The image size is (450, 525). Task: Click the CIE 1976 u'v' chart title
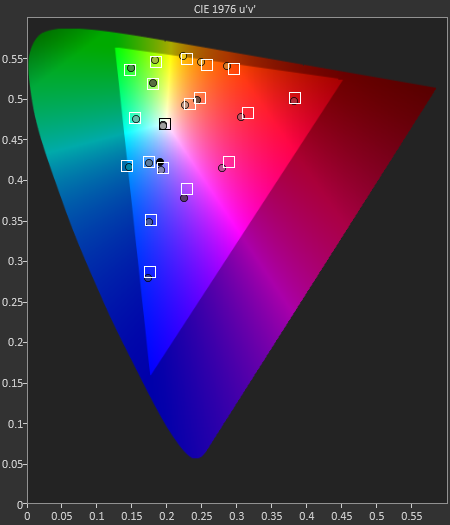[225, 9]
